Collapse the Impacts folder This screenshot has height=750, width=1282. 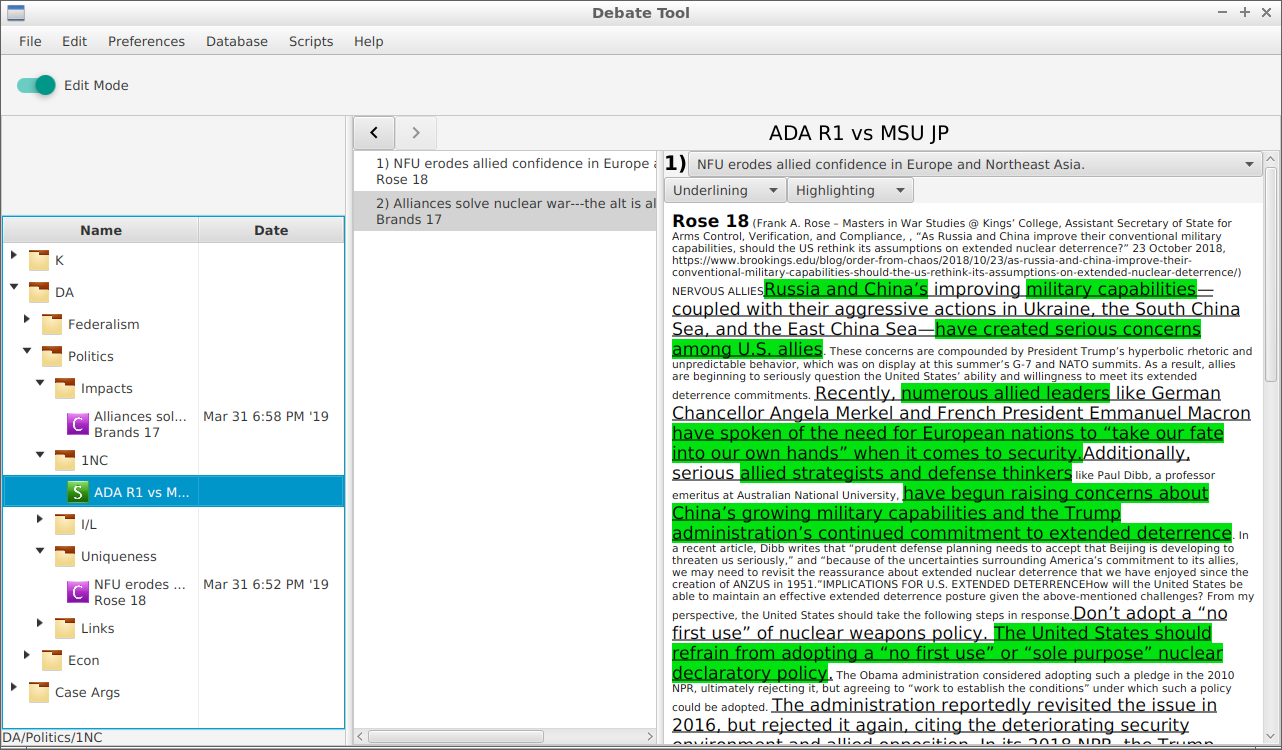(40, 384)
